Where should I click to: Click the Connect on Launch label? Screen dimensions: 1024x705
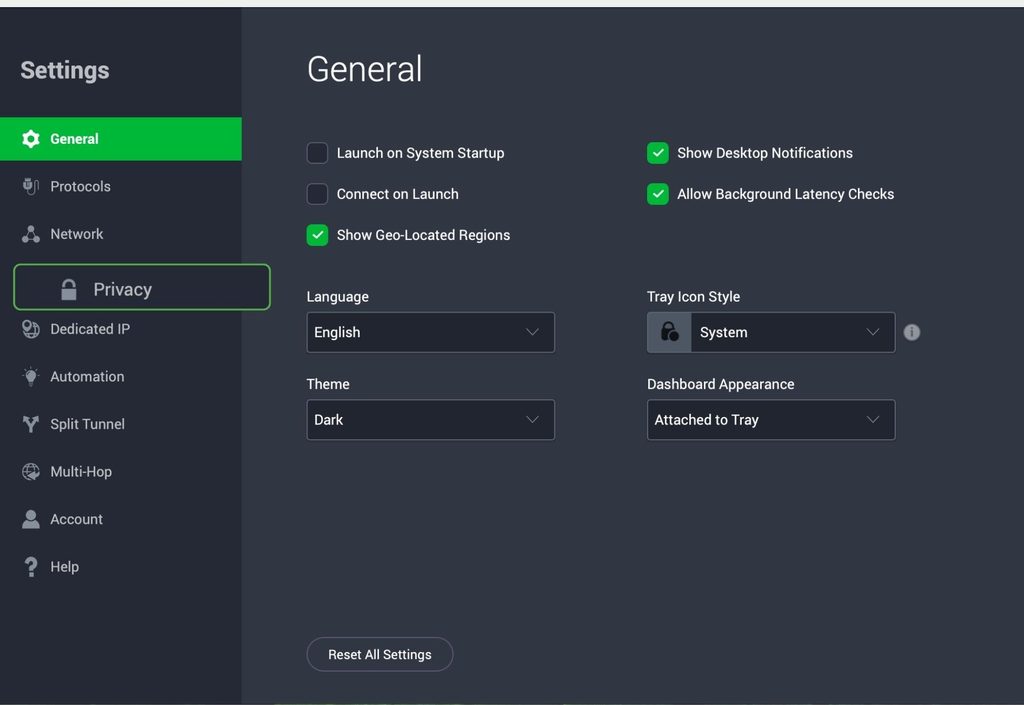click(x=398, y=194)
